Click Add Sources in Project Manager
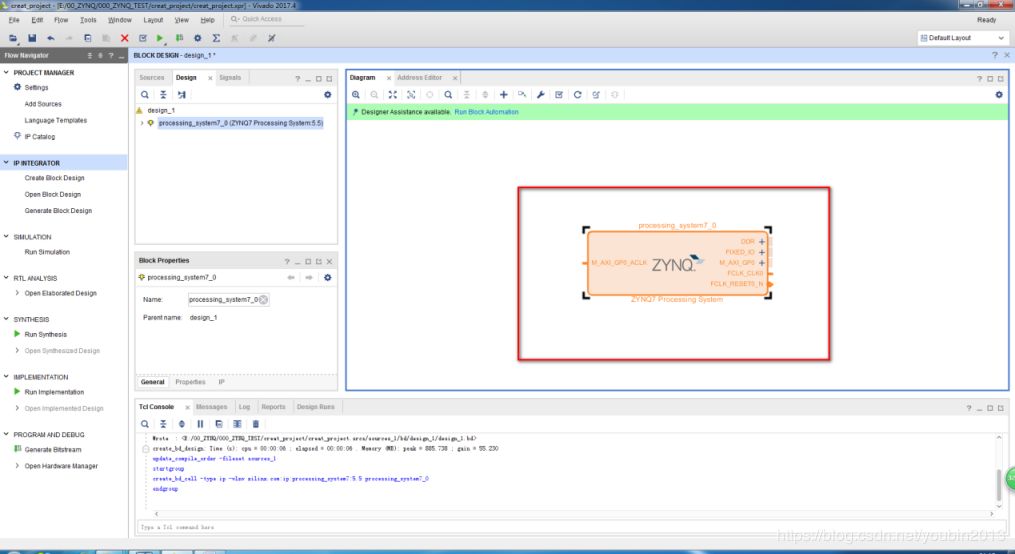Viewport: 1015px width, 554px height. (43, 104)
